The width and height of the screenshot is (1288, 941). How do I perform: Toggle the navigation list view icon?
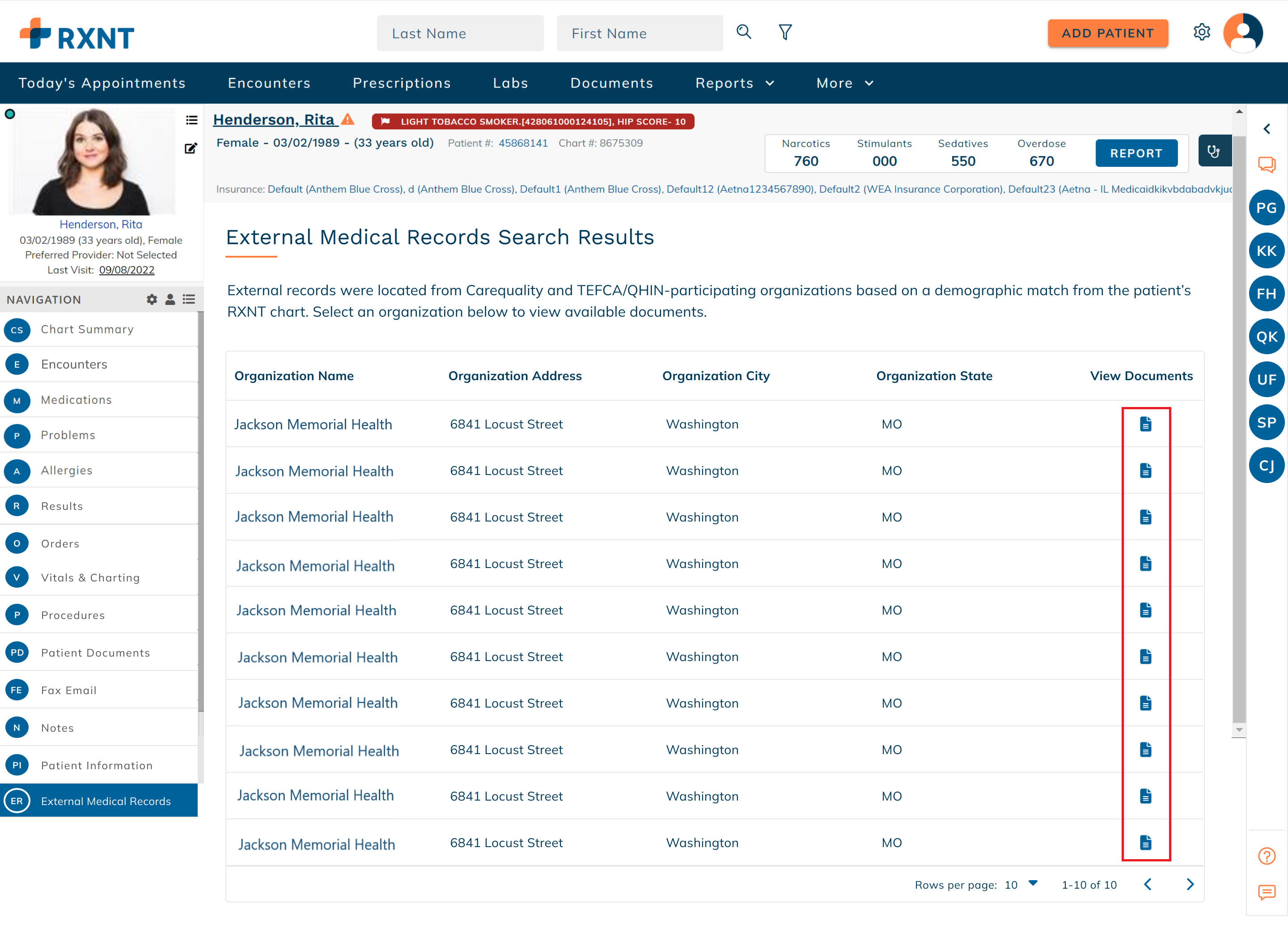[x=189, y=300]
